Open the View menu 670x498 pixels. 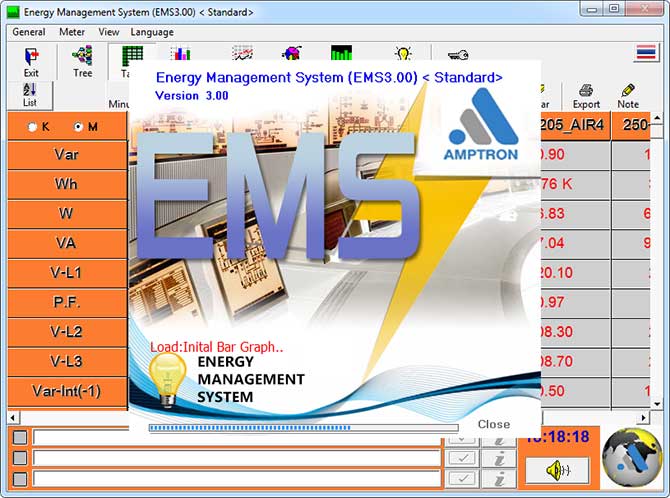pyautogui.click(x=109, y=32)
